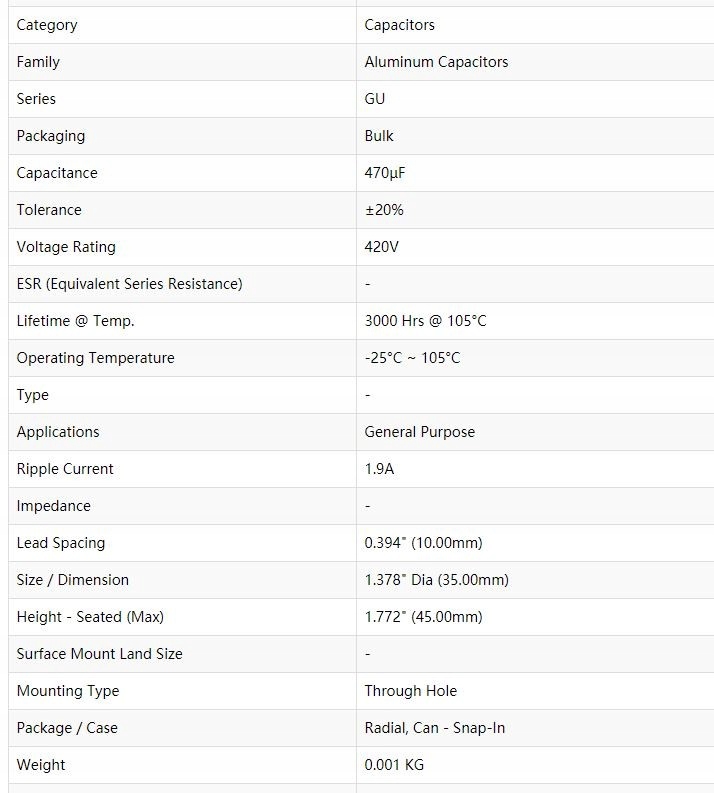
Task: Click the General Purpose applications value
Action: pyautogui.click(x=419, y=432)
